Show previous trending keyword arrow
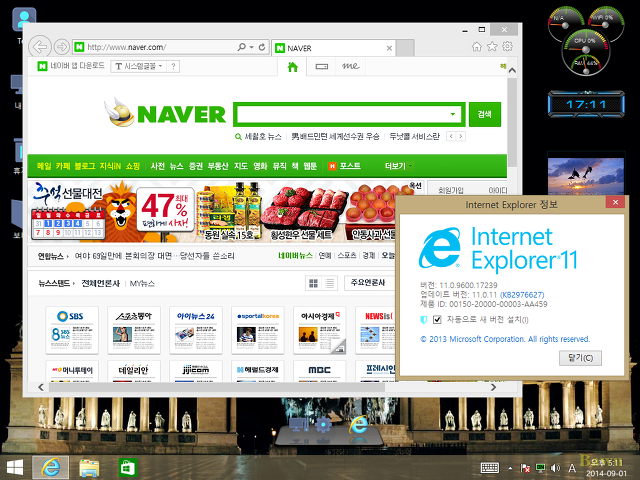This screenshot has height=480, width=640. click(x=451, y=136)
